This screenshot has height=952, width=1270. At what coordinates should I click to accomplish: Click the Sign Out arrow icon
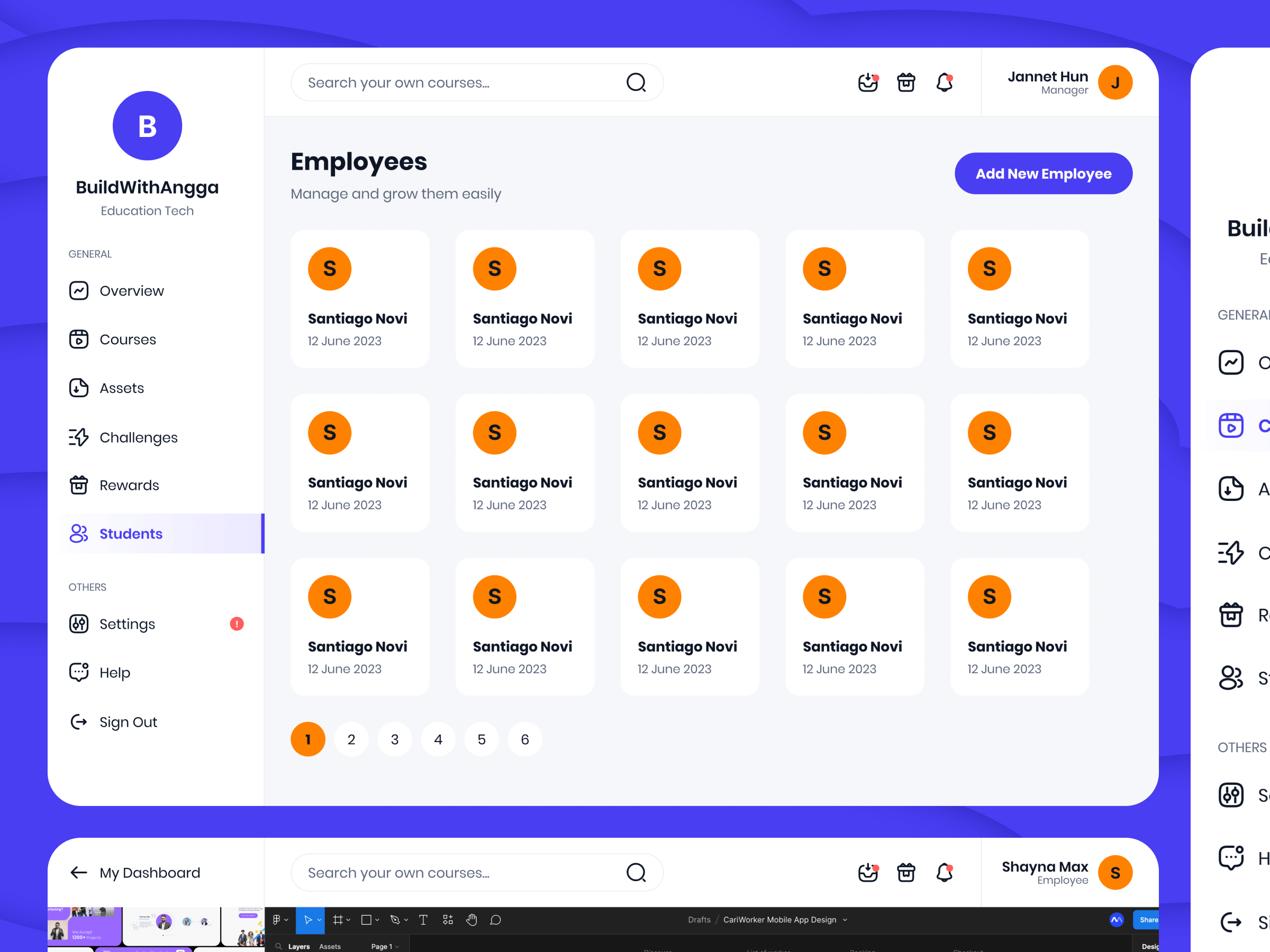[79, 721]
